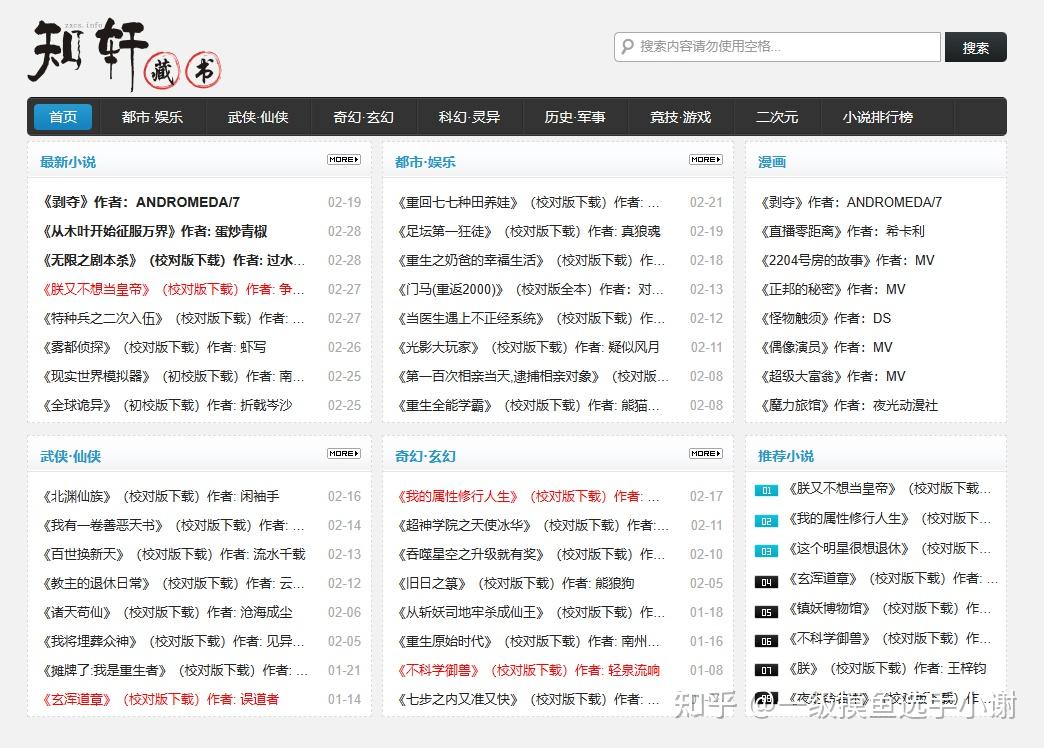
Task: Open 小说排行榜 navigation item
Action: tap(878, 117)
